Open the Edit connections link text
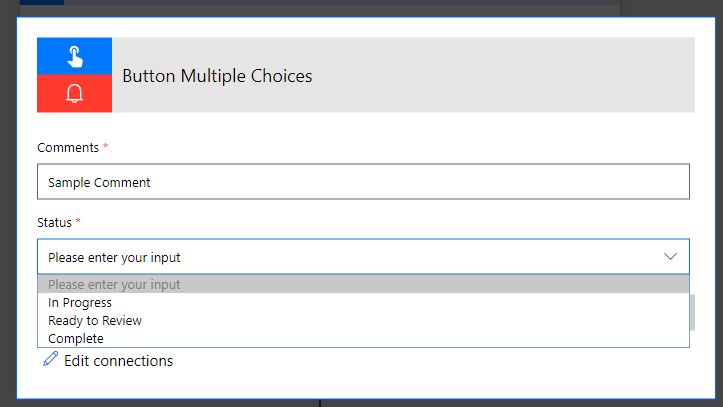Screen dimensions: 723x407 (118, 361)
